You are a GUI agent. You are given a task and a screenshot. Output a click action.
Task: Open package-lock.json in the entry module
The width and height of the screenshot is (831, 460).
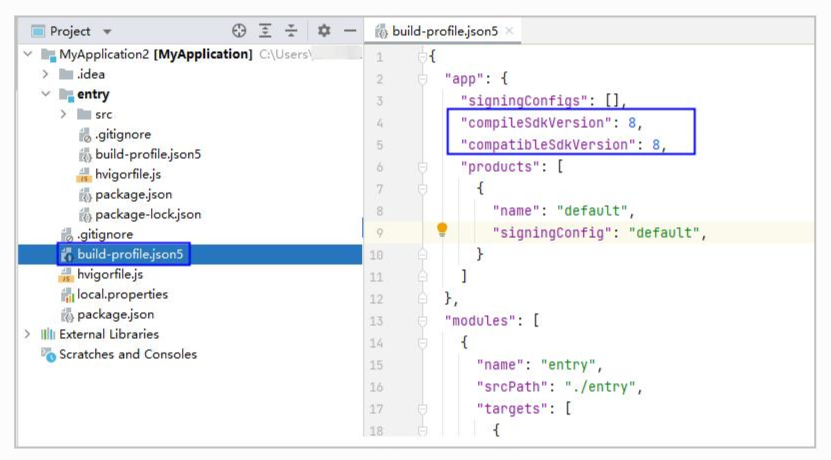point(148,215)
